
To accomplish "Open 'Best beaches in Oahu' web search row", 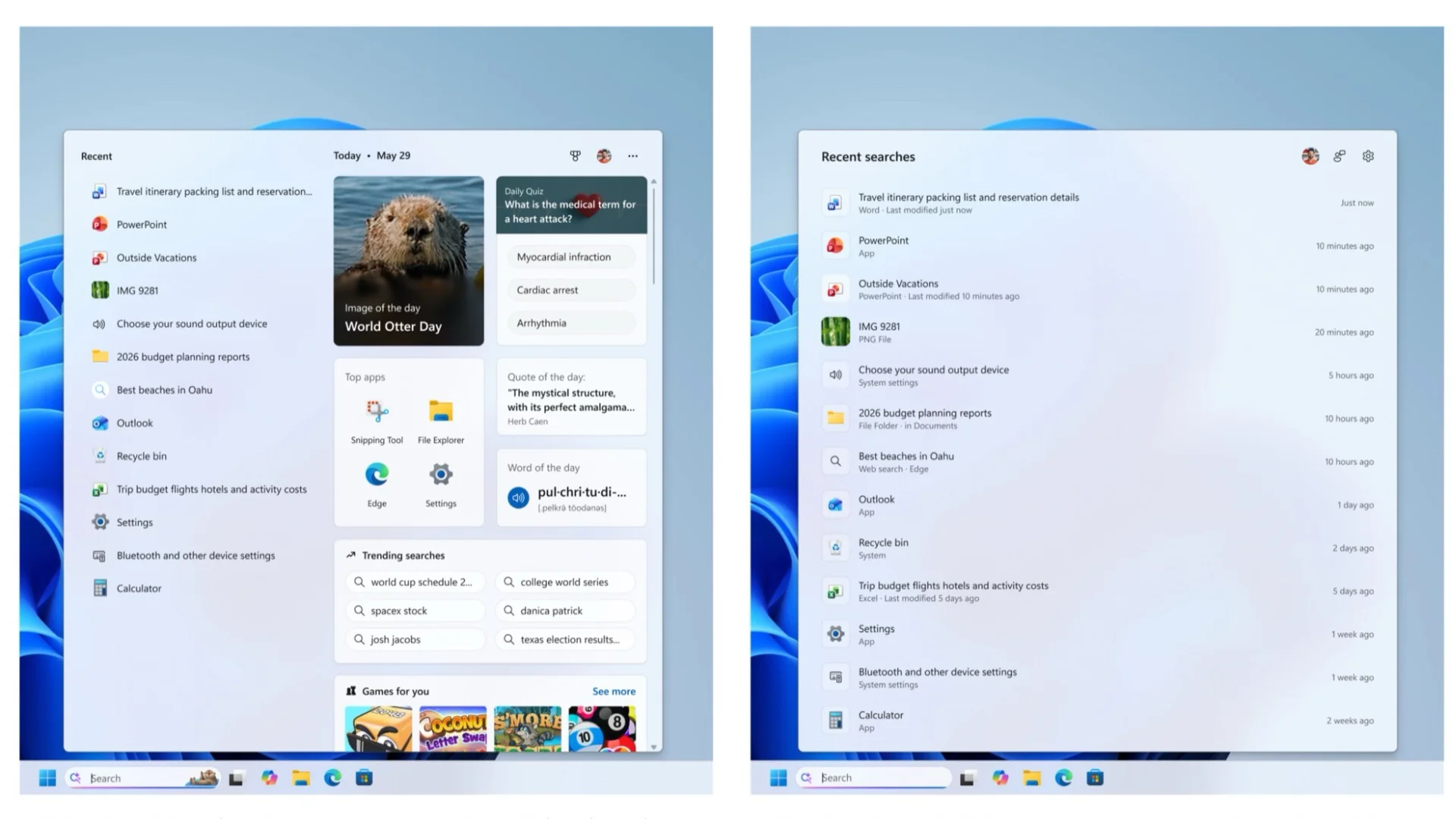I will [1097, 462].
